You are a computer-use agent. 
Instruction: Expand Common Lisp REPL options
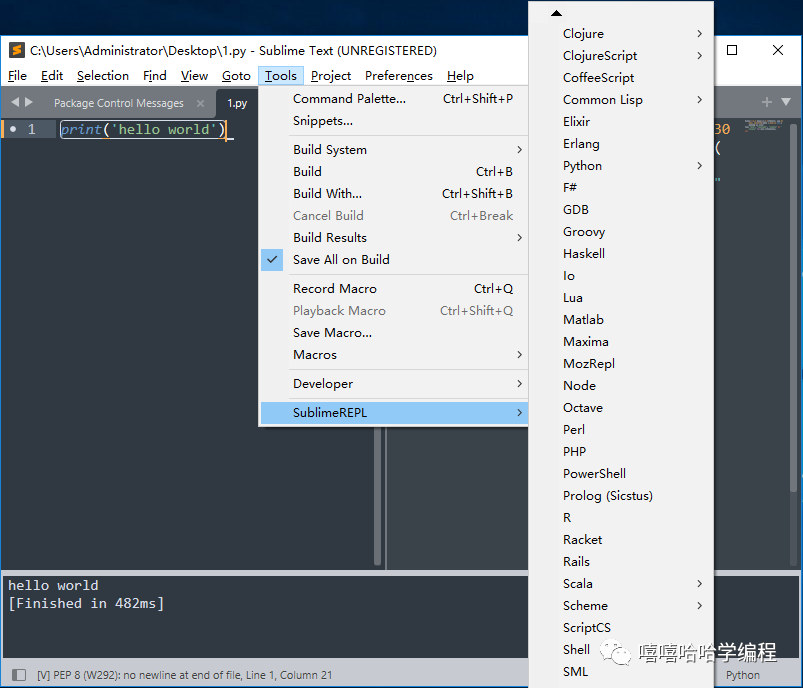pyautogui.click(x=621, y=99)
